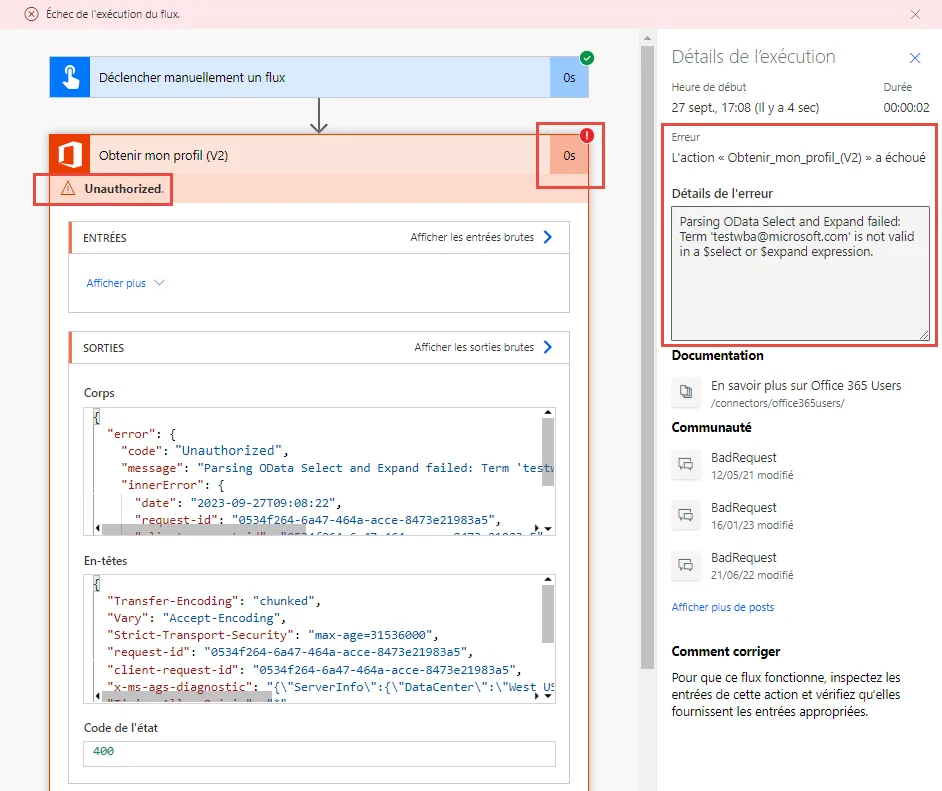This screenshot has width=942, height=791.
Task: Expand Afficher plus under ENTRÉES
Action: click(x=125, y=283)
